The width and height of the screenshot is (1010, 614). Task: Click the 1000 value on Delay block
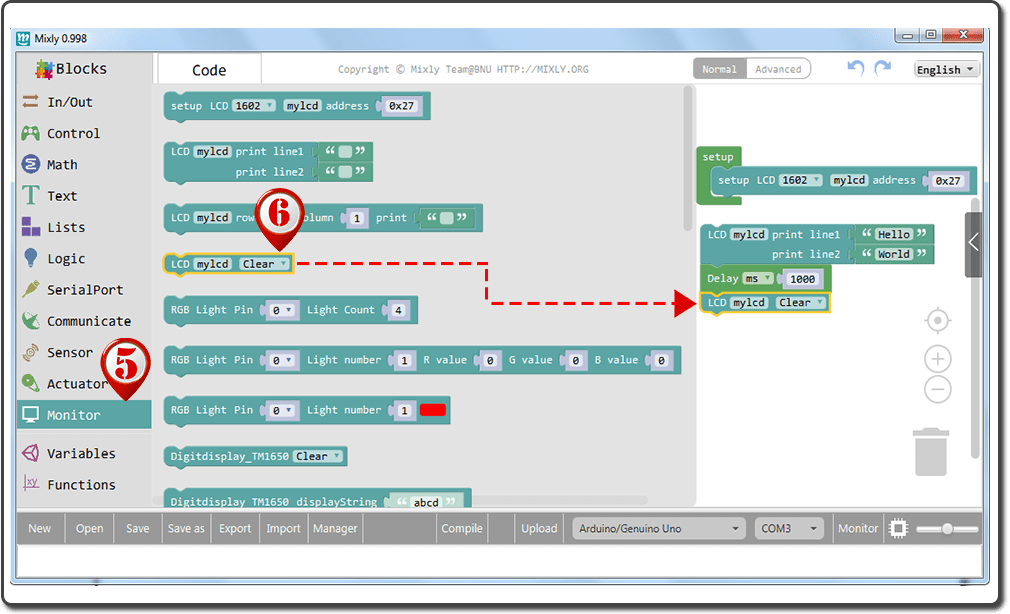click(803, 279)
